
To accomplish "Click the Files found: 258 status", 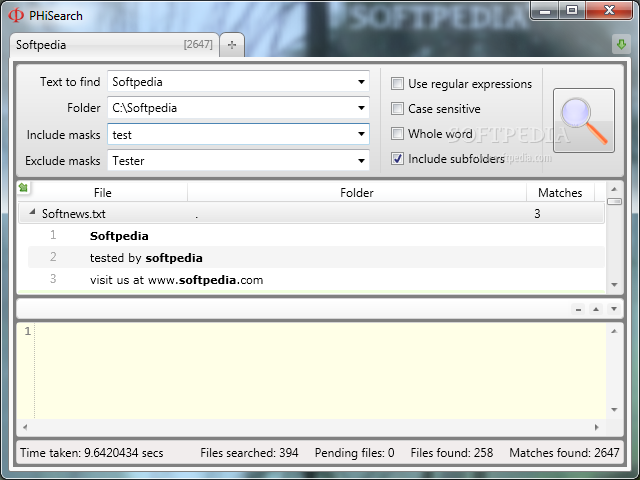I will (451, 453).
